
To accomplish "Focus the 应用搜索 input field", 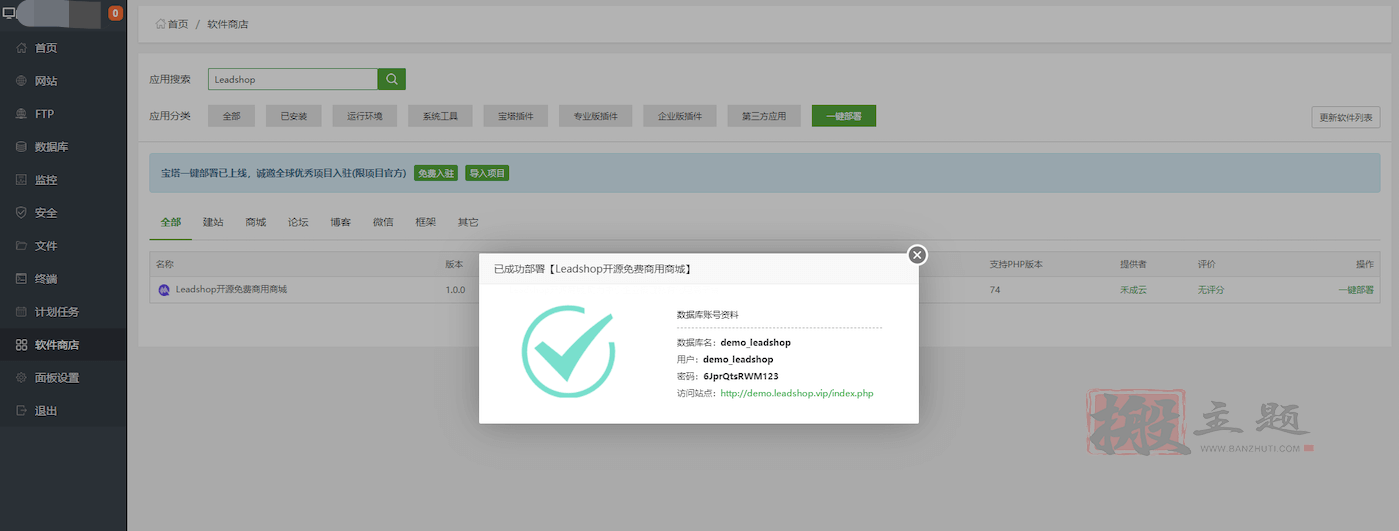I will coord(293,79).
